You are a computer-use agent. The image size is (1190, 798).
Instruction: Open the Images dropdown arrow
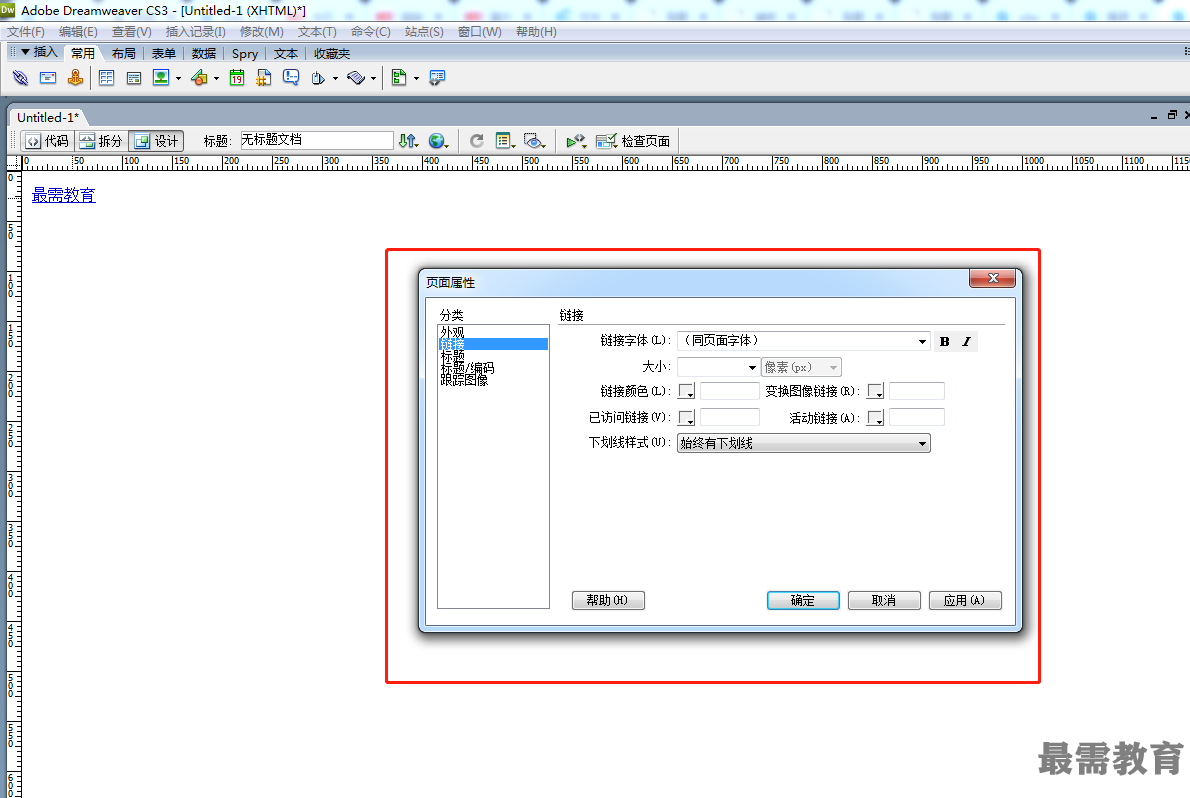click(x=178, y=78)
